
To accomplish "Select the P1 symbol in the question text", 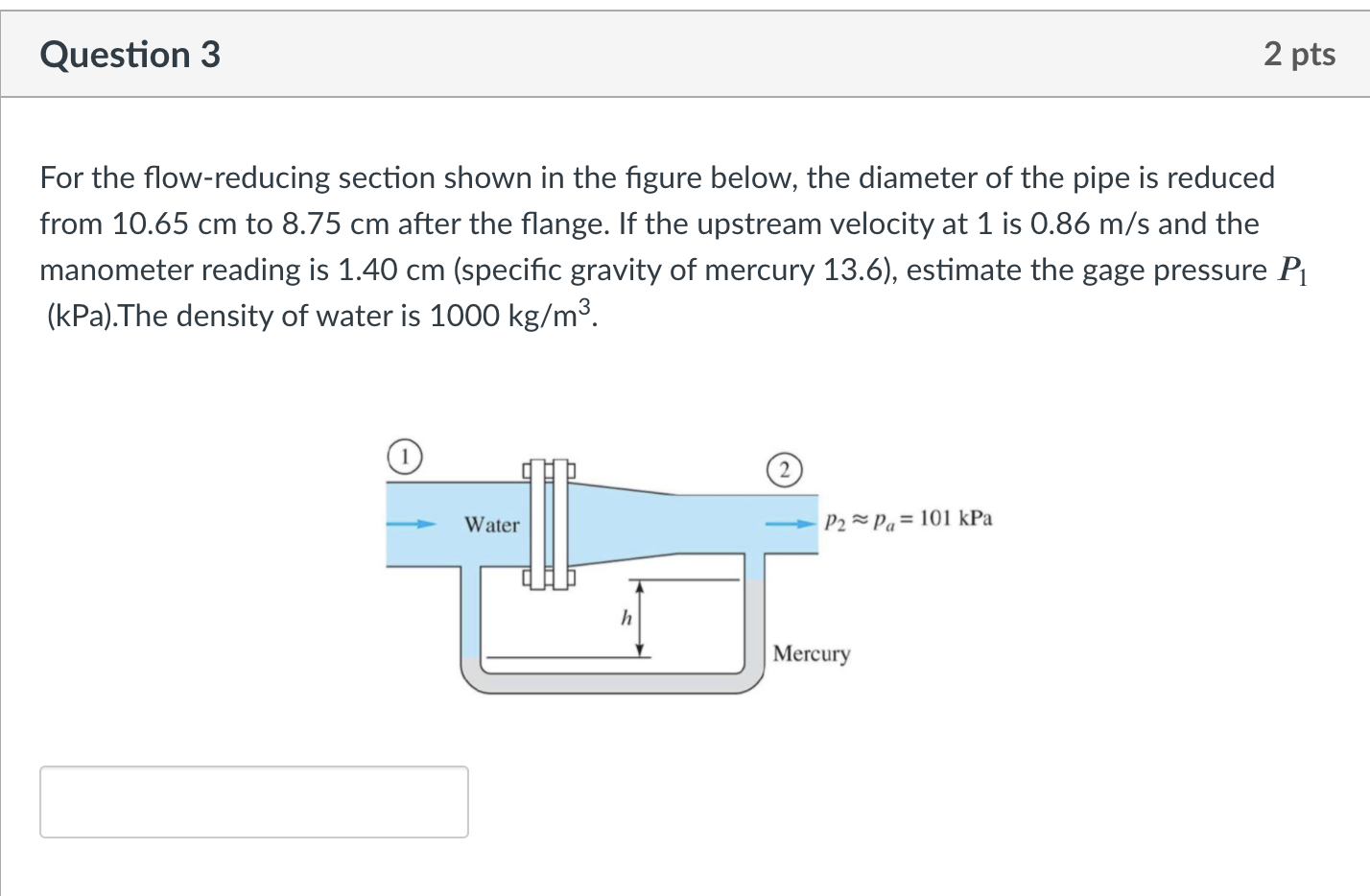I will (x=1294, y=271).
